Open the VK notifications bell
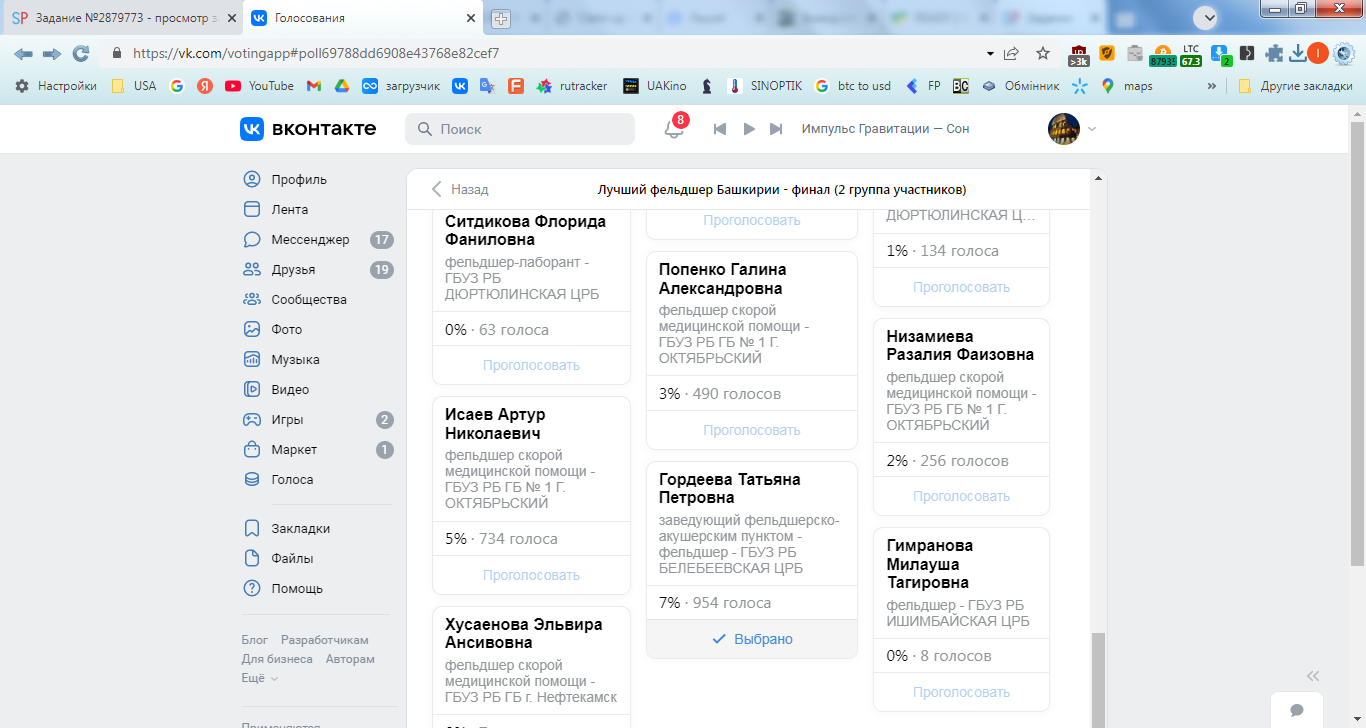The width and height of the screenshot is (1366, 728). [674, 129]
